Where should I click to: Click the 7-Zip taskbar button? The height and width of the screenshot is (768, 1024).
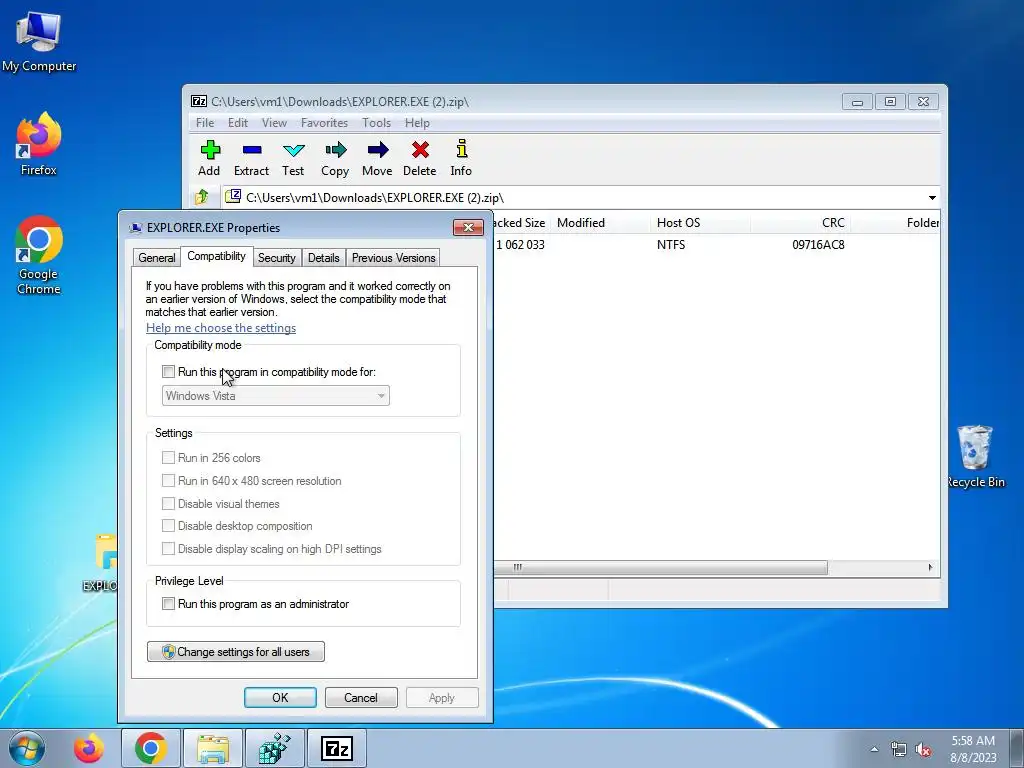(337, 748)
